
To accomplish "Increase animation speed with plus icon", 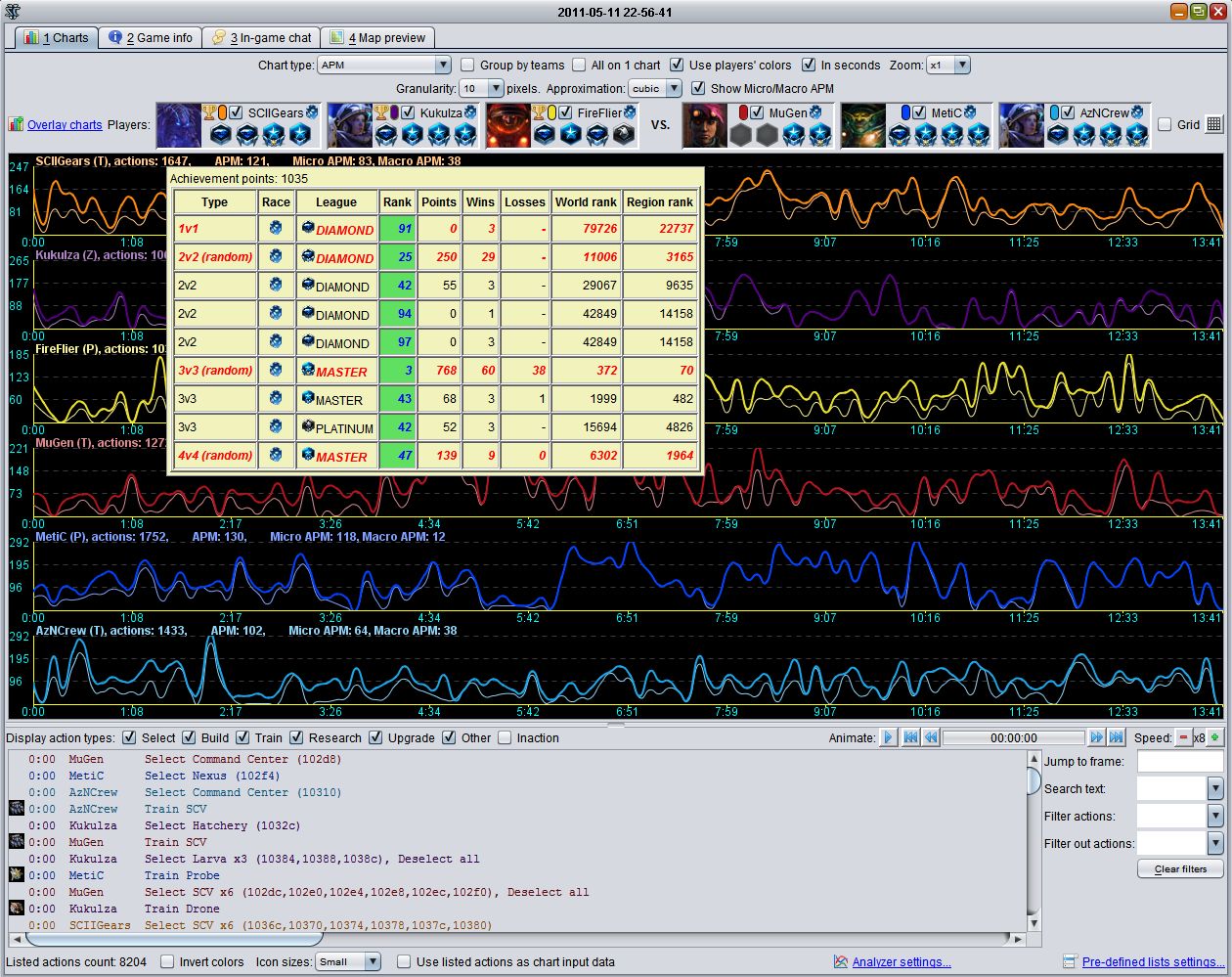I will [1214, 737].
